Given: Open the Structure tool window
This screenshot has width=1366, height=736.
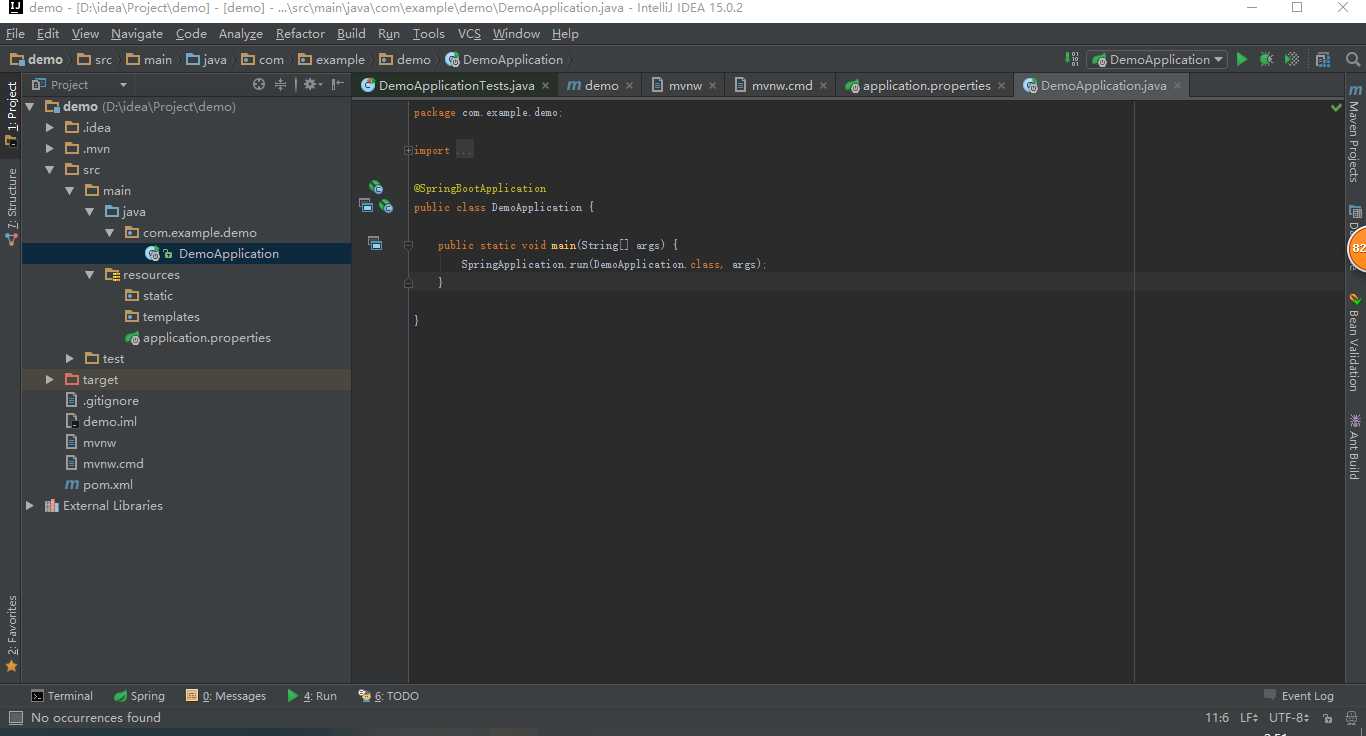Looking at the screenshot, I should point(12,207).
